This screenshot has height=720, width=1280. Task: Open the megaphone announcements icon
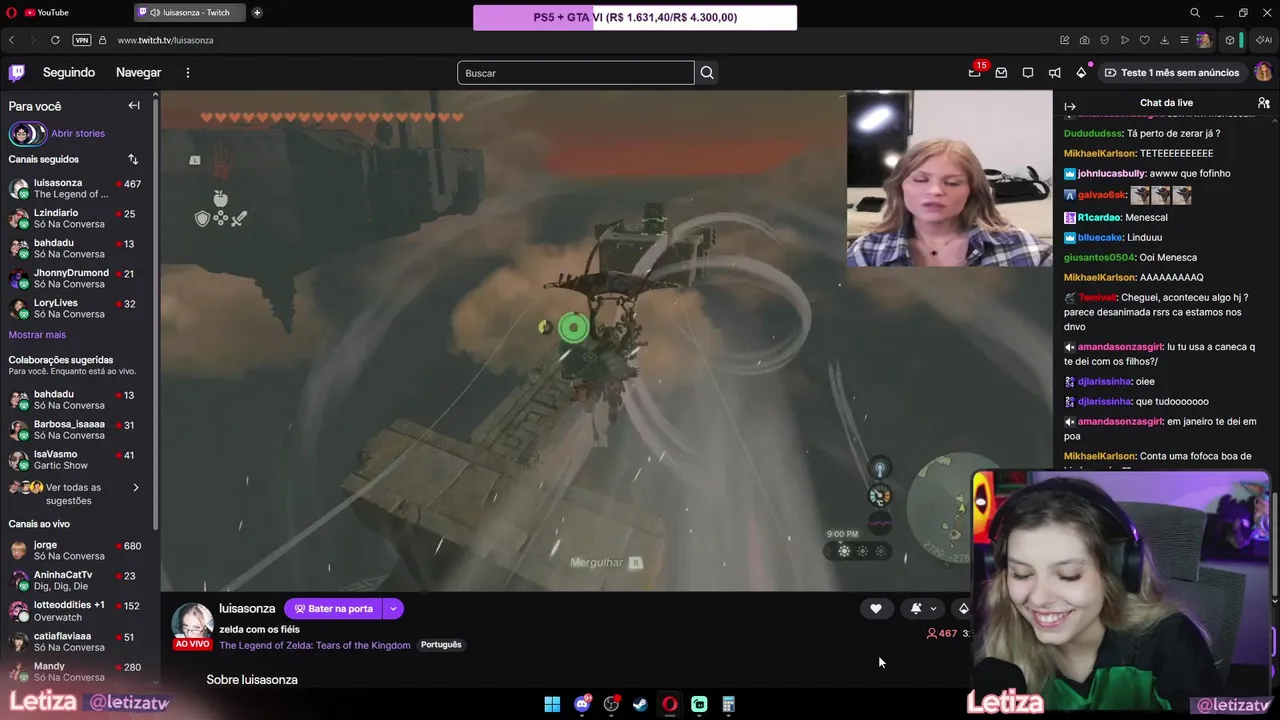1054,72
